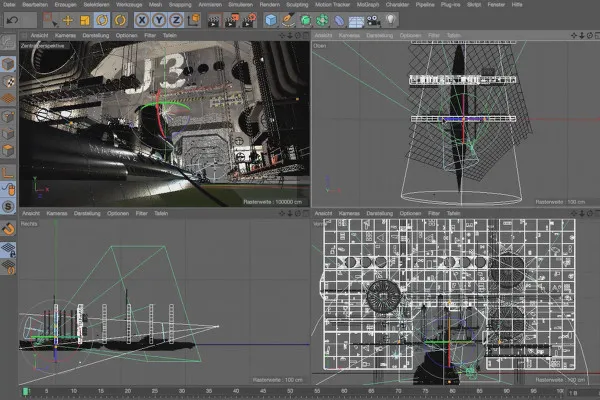Click the blue cube primitive icon

270,19
